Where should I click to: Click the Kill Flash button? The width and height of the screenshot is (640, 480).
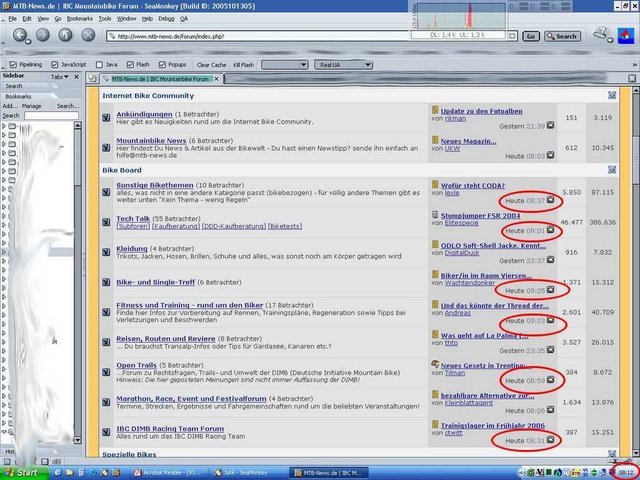coord(244,65)
